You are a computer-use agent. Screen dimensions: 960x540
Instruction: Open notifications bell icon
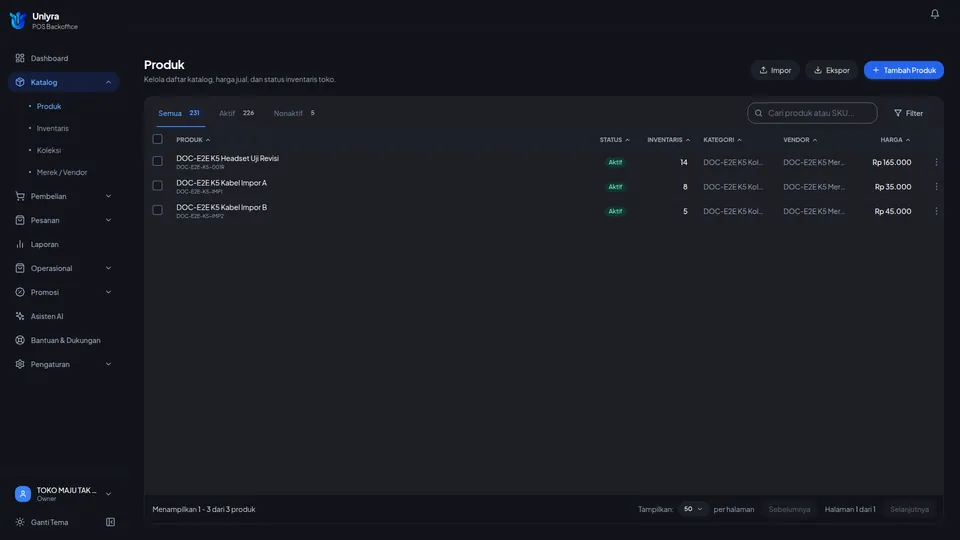(934, 13)
